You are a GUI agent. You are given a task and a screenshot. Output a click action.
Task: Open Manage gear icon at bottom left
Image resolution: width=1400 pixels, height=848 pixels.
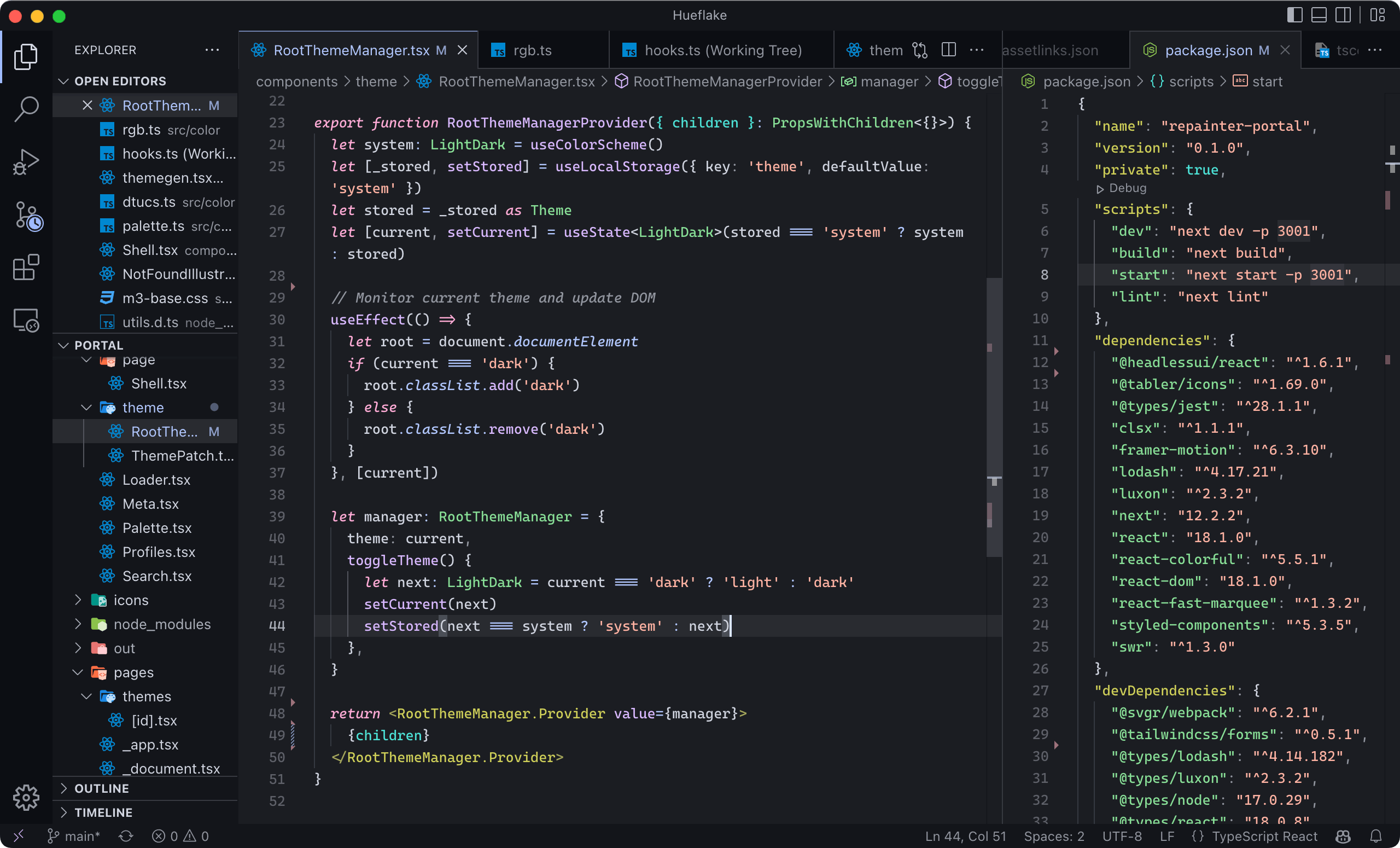pos(26,798)
